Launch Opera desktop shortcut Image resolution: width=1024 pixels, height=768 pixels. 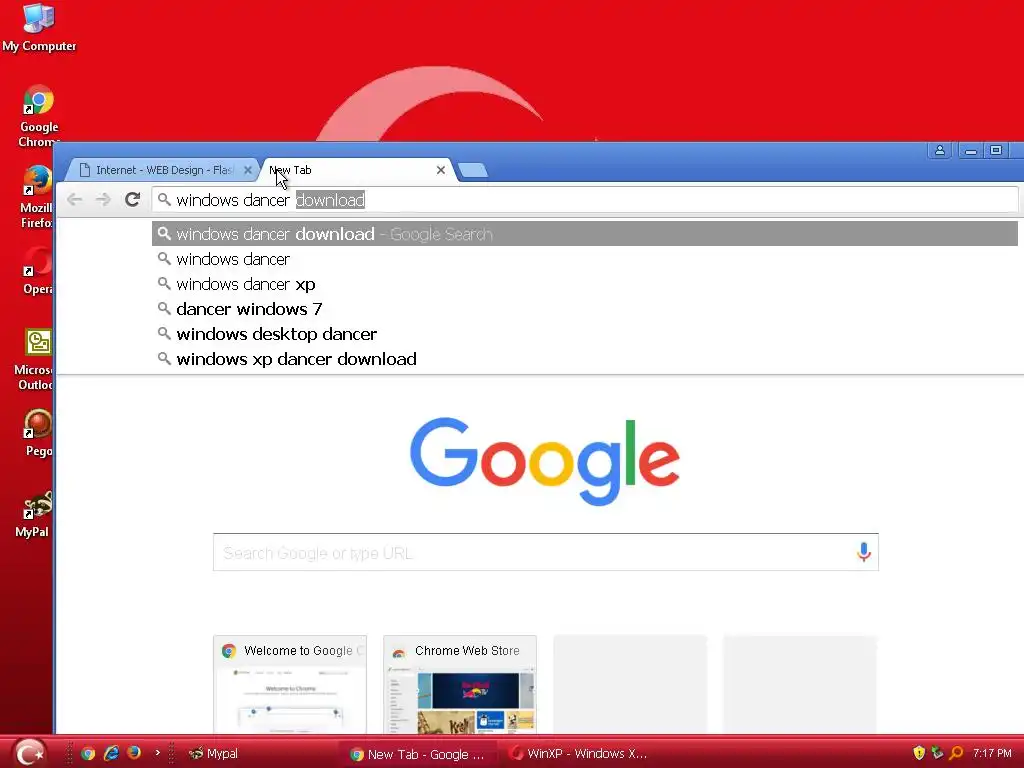(37, 270)
